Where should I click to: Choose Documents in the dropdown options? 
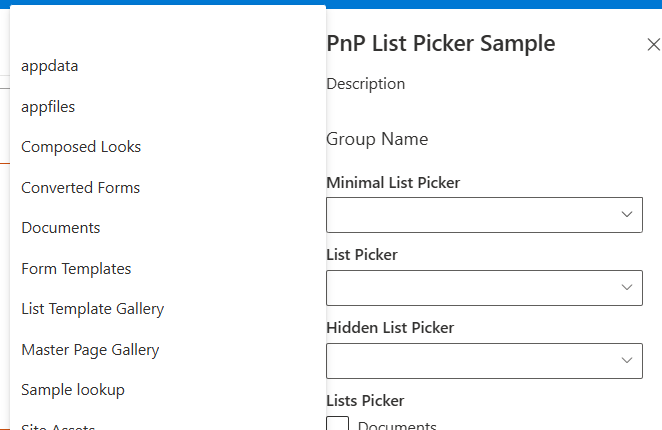click(61, 228)
